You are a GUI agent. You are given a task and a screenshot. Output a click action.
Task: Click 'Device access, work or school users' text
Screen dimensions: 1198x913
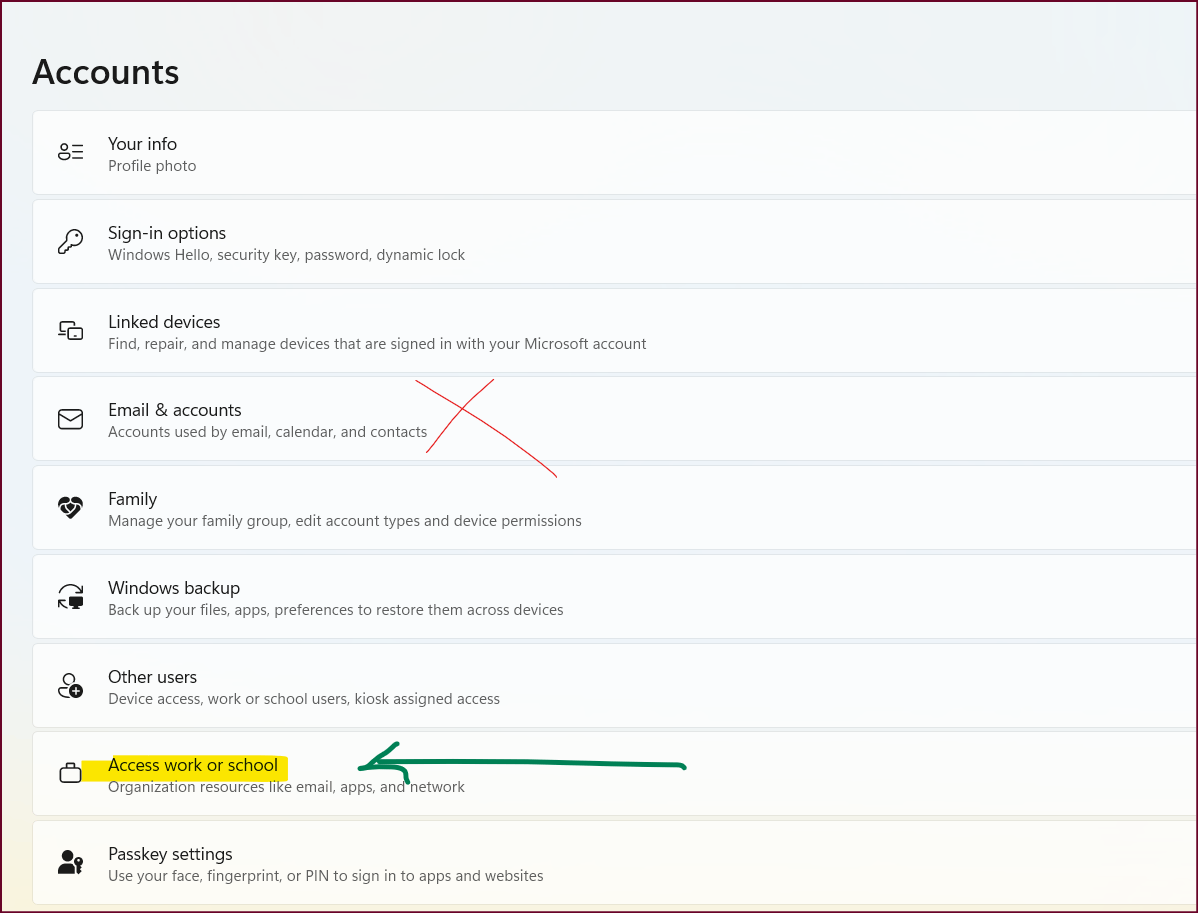304,699
